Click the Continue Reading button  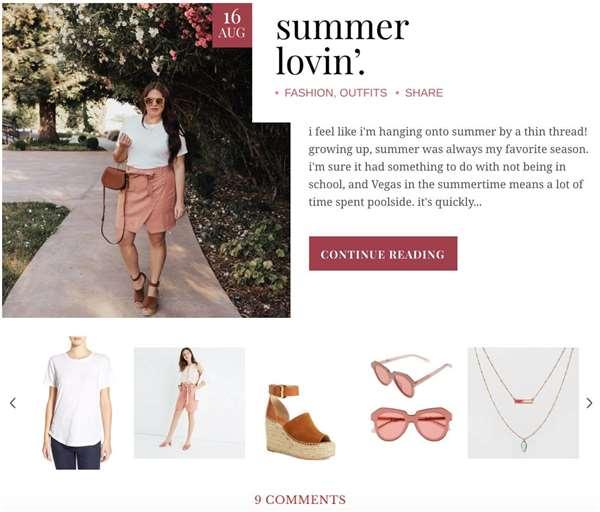[383, 254]
